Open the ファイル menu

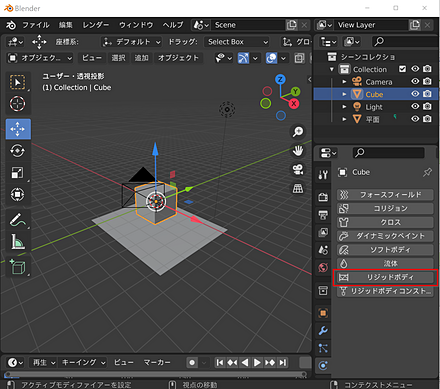[36, 25]
